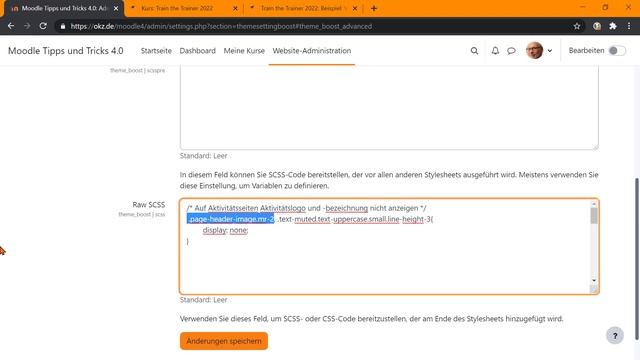Screen dimensions: 640x360
Task: Open the Dashboard menu item
Action: click(x=198, y=51)
